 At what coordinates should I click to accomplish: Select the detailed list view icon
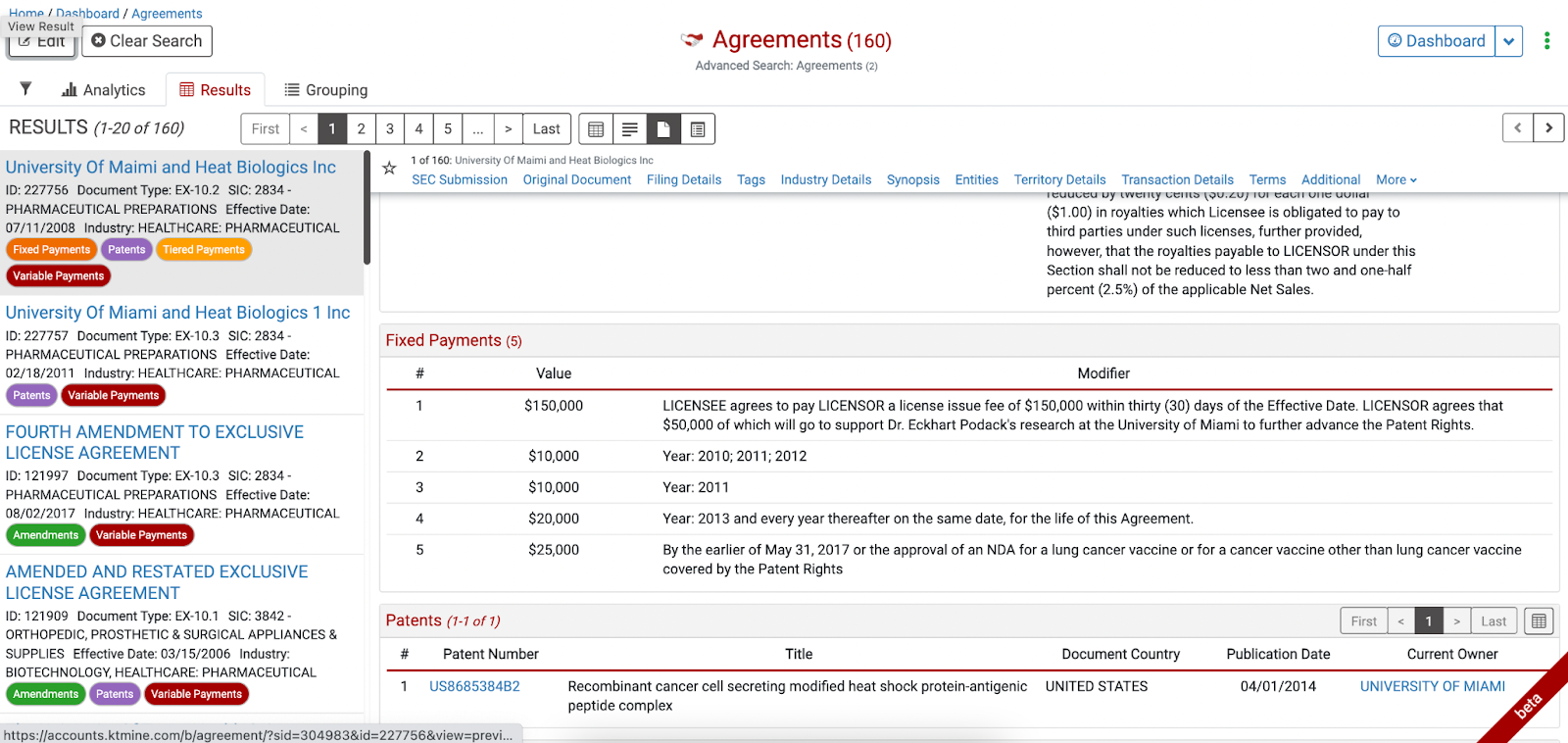point(698,129)
